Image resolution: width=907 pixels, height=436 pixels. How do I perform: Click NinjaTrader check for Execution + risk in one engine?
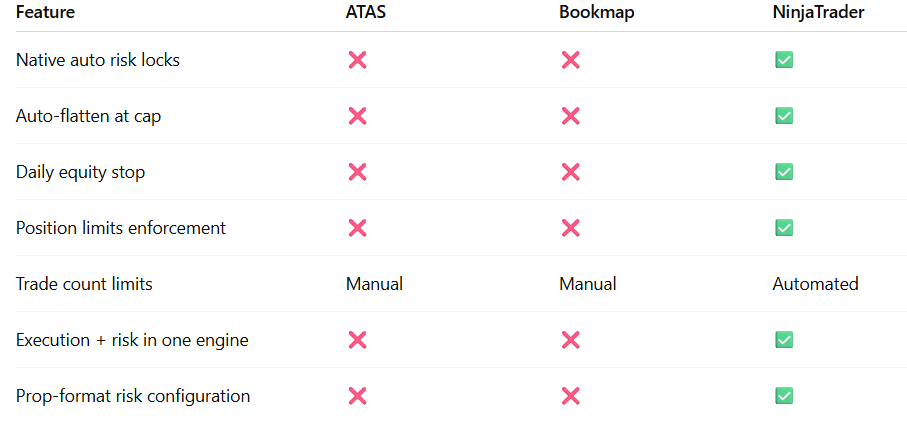click(784, 339)
